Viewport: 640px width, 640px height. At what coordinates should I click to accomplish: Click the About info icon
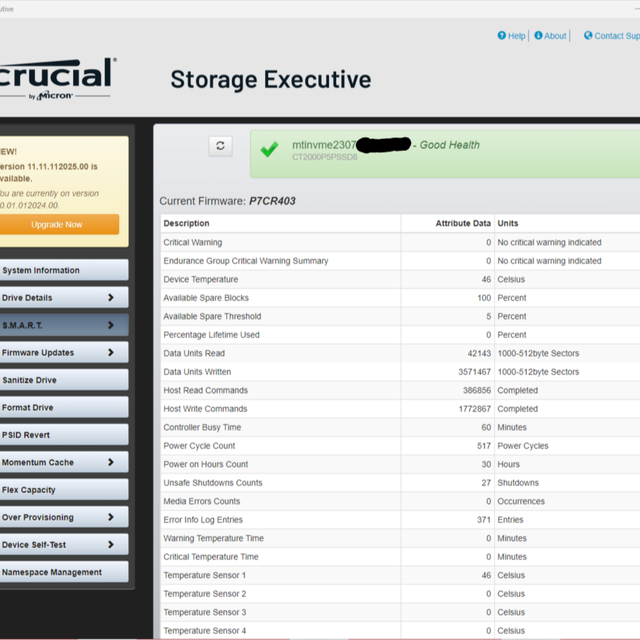point(538,36)
